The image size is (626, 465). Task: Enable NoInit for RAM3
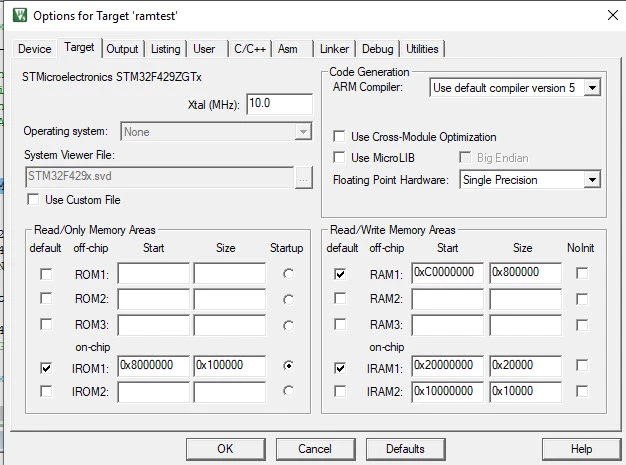click(582, 325)
